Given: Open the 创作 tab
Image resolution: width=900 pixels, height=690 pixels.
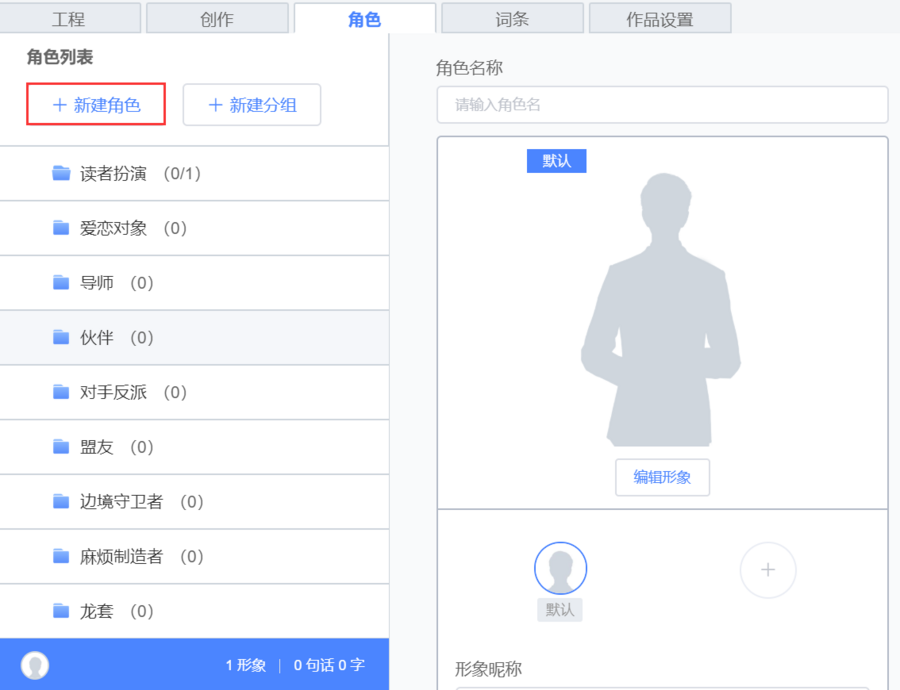Looking at the screenshot, I should coord(217,19).
